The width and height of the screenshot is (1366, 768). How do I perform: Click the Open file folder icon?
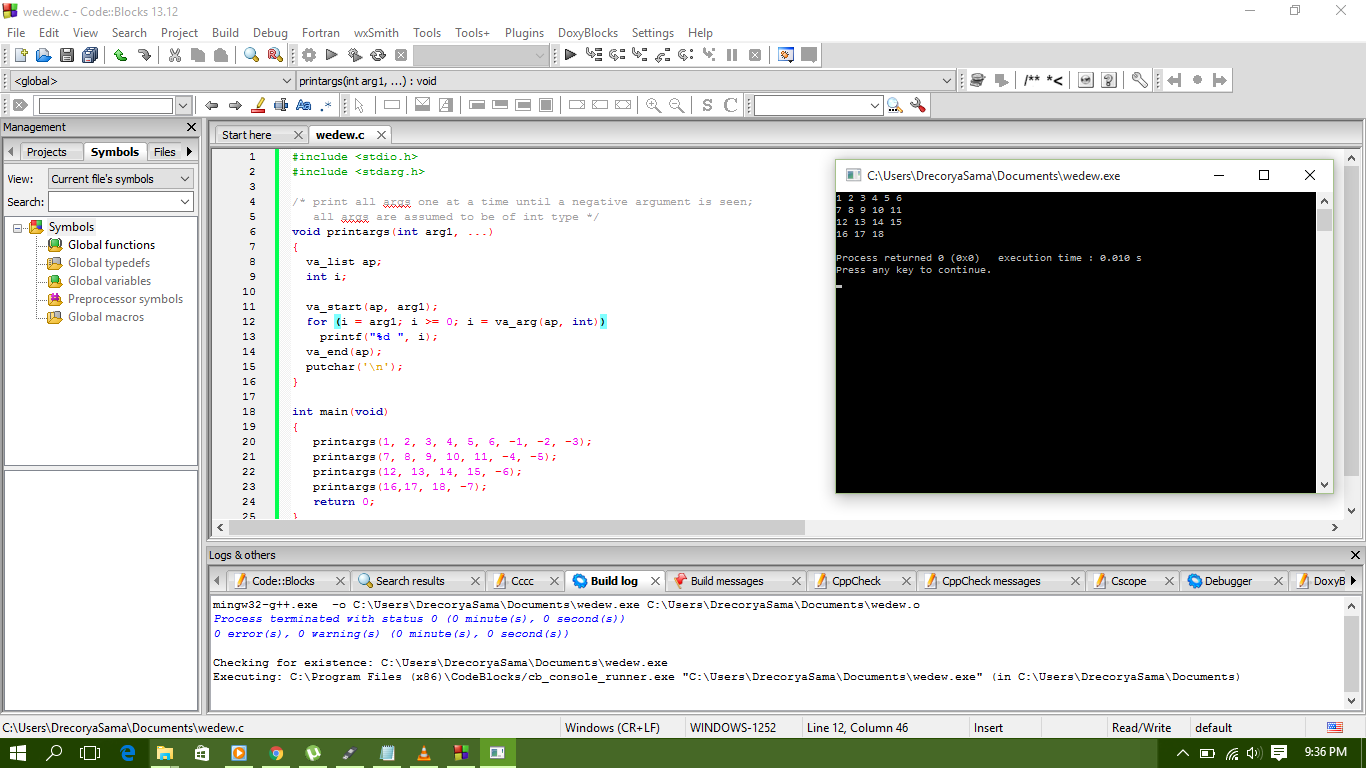[x=43, y=55]
